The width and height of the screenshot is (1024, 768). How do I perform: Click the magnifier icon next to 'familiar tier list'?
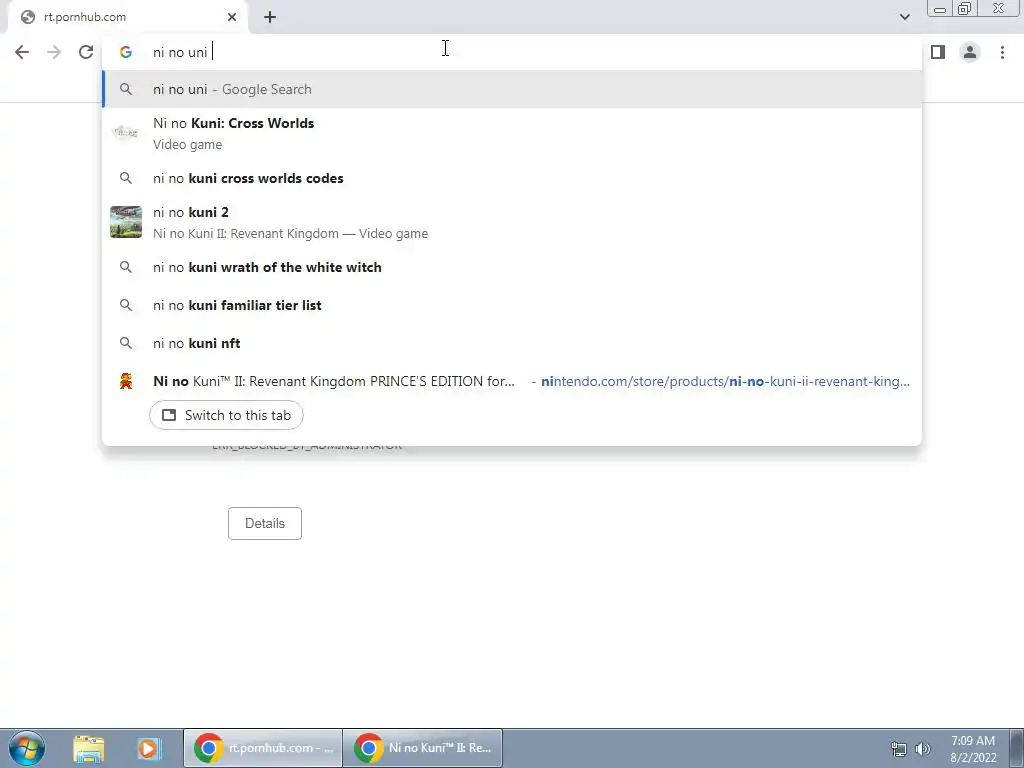(126, 305)
